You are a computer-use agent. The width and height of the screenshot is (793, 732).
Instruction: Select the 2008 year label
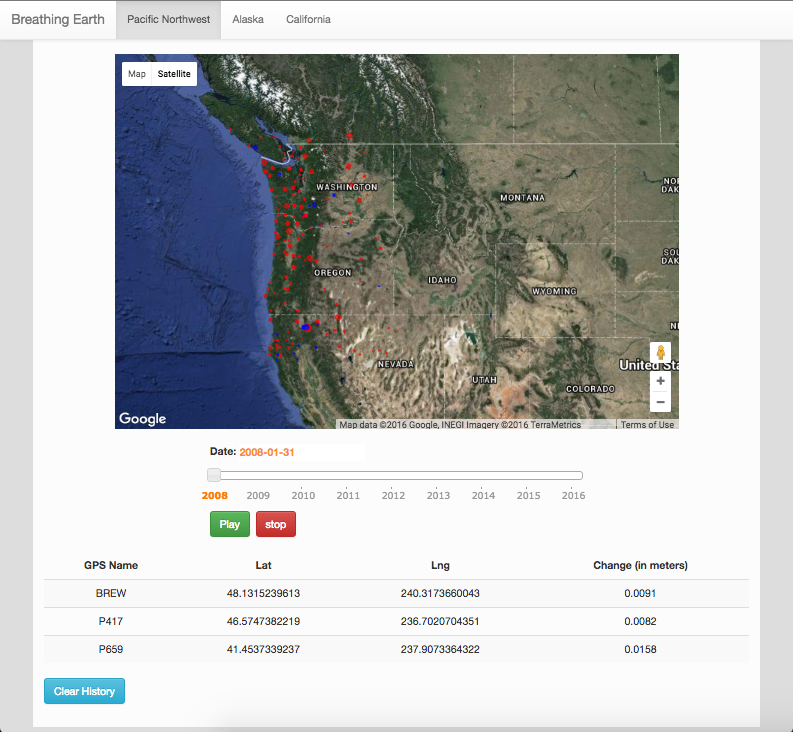tap(214, 495)
